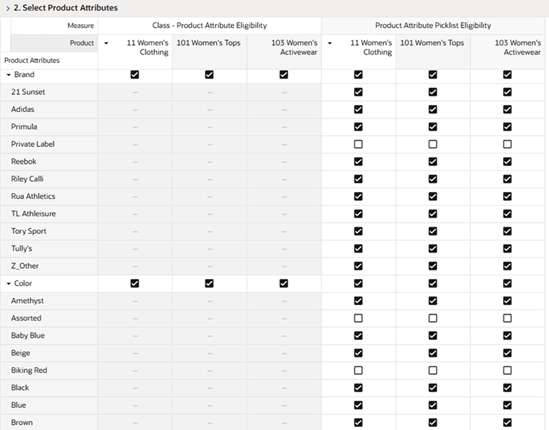This screenshot has width=549, height=430.
Task: Uncheck TL Athleisure picklist for 11 Women's Clothing
Action: point(358,214)
